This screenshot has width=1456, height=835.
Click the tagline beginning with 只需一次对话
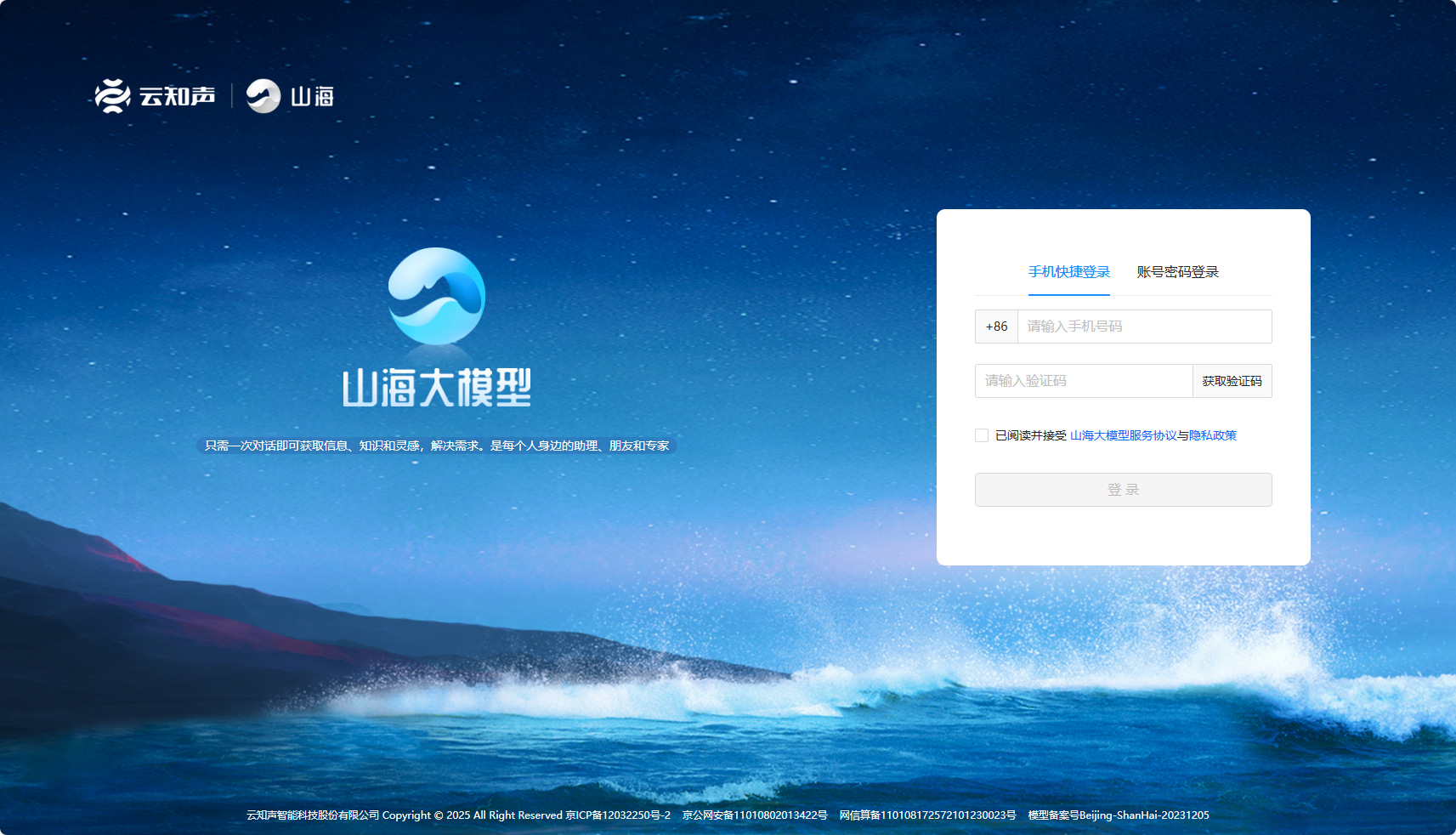(436, 446)
